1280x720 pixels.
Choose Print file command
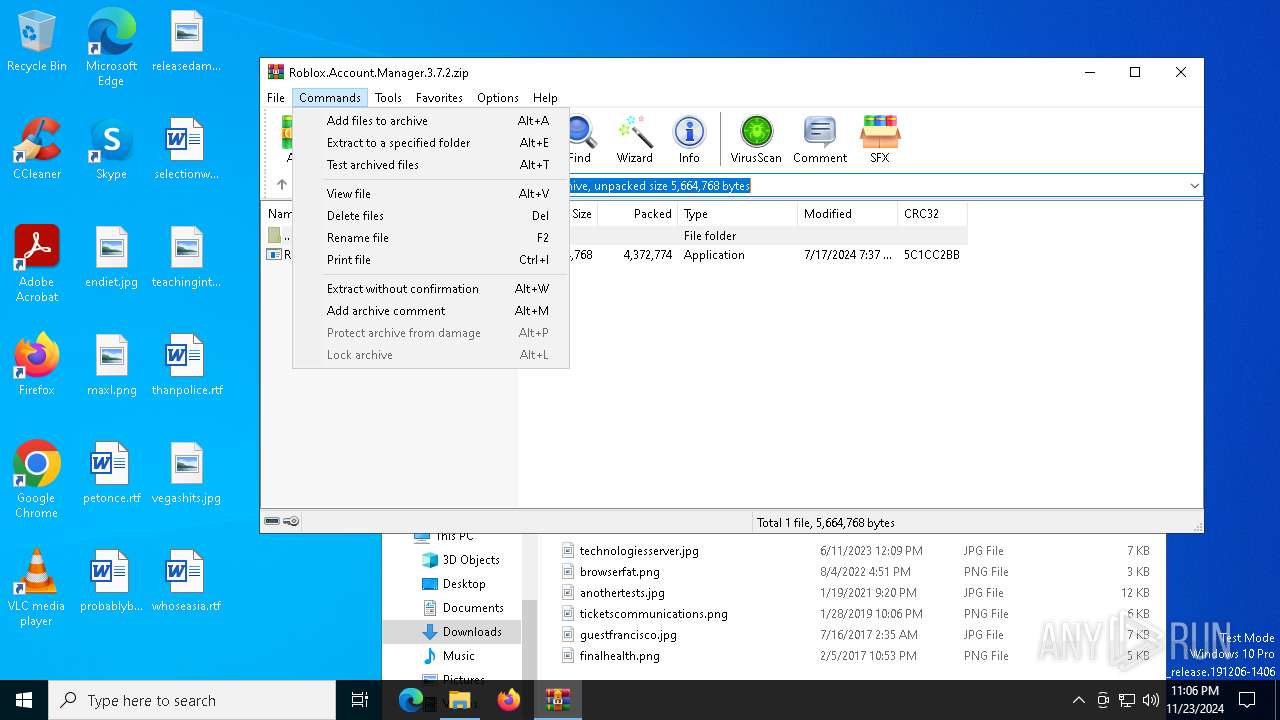tap(431, 260)
